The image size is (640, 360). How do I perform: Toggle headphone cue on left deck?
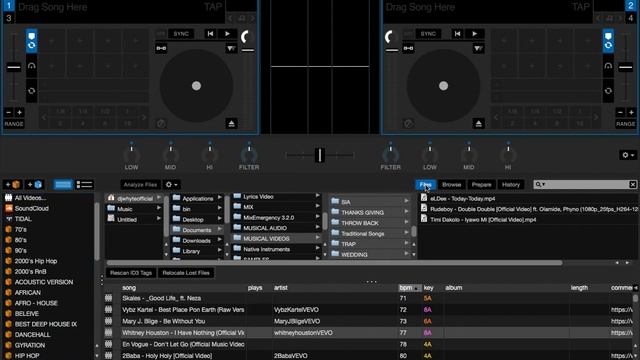tap(31, 66)
